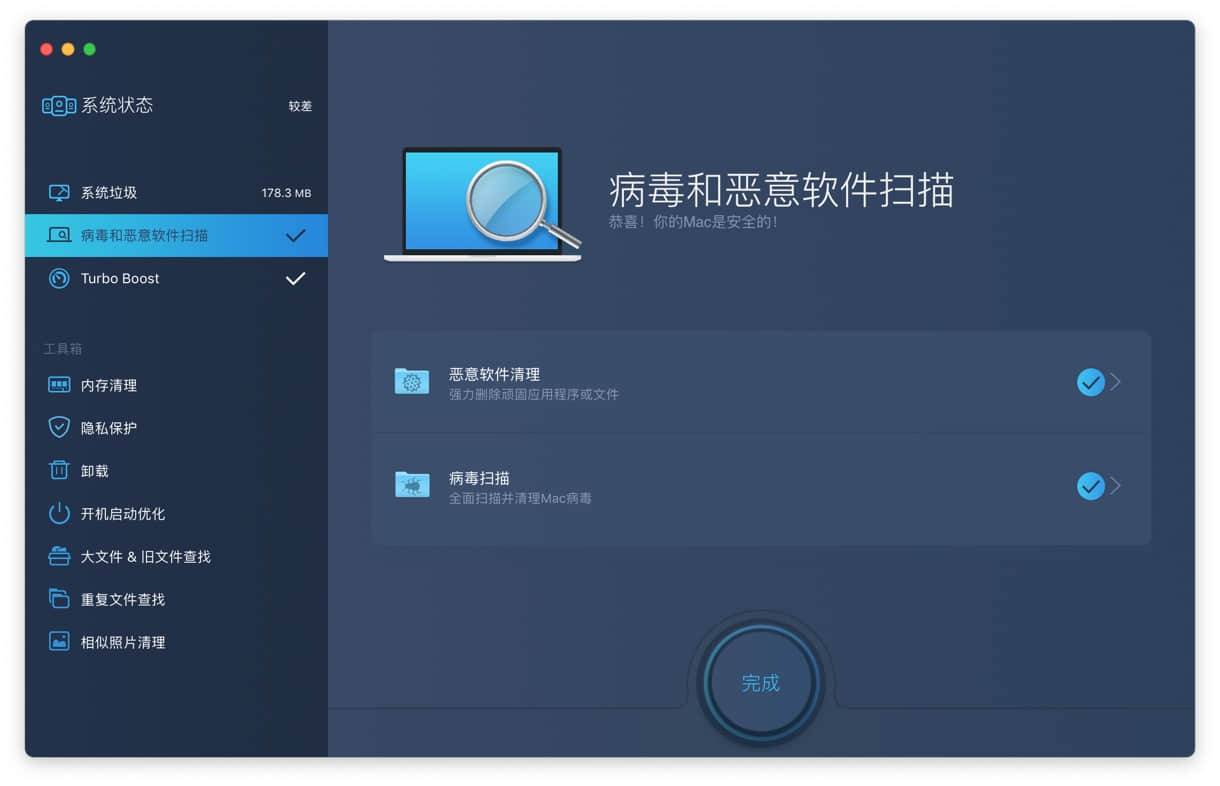The width and height of the screenshot is (1220, 786).
Task: Click the 系统垃圾 monitor icon
Action: [x=59, y=193]
